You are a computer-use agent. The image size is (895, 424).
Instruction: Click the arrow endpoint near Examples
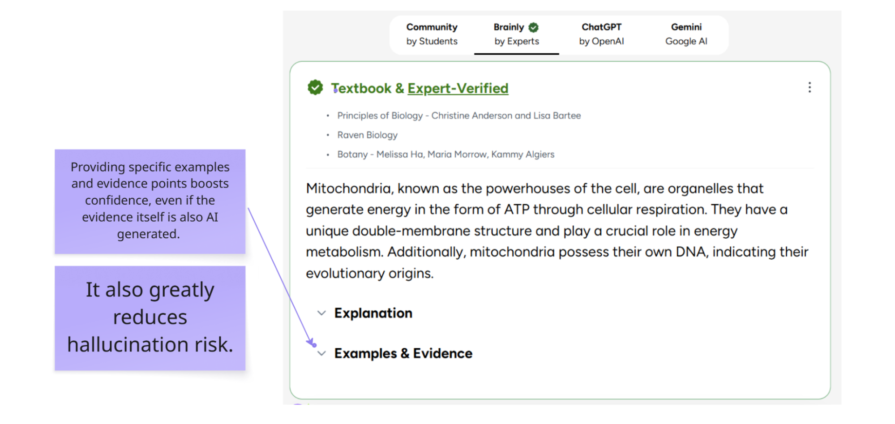click(x=313, y=345)
